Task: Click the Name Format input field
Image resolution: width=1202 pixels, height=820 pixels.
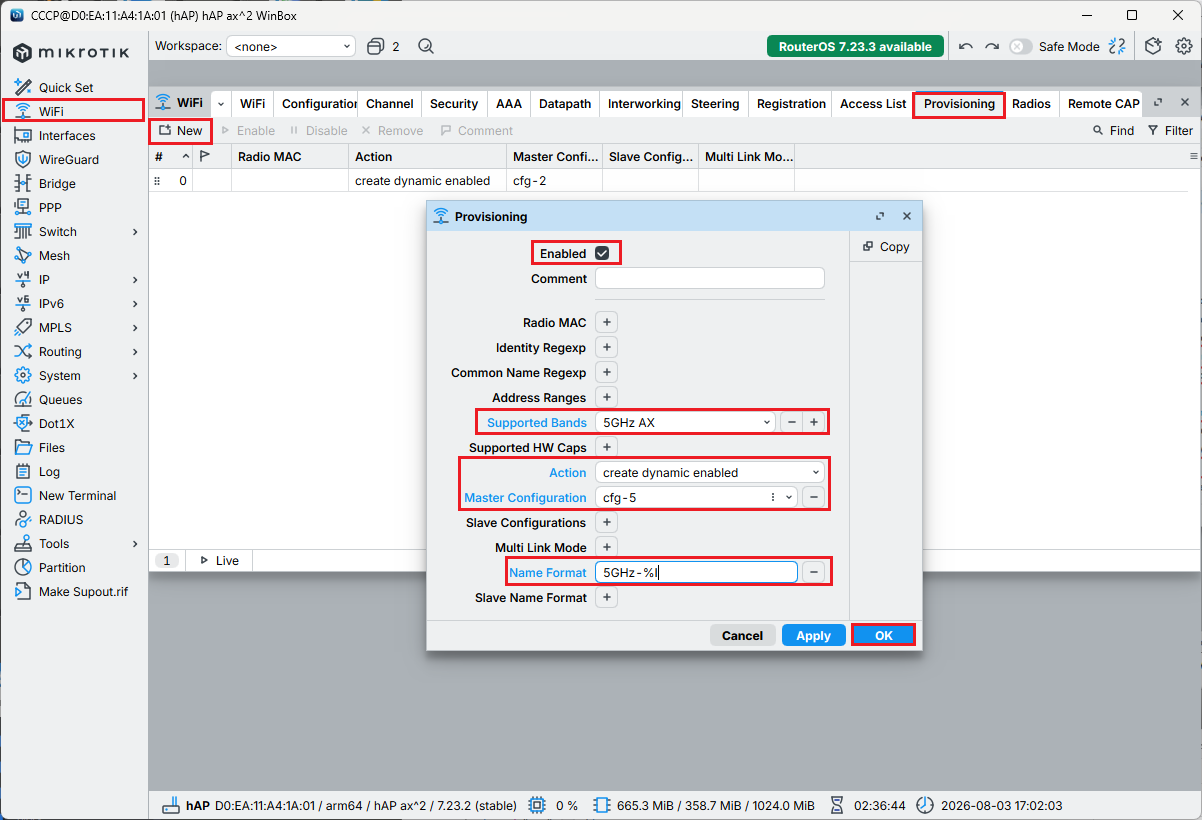Action: coord(696,572)
